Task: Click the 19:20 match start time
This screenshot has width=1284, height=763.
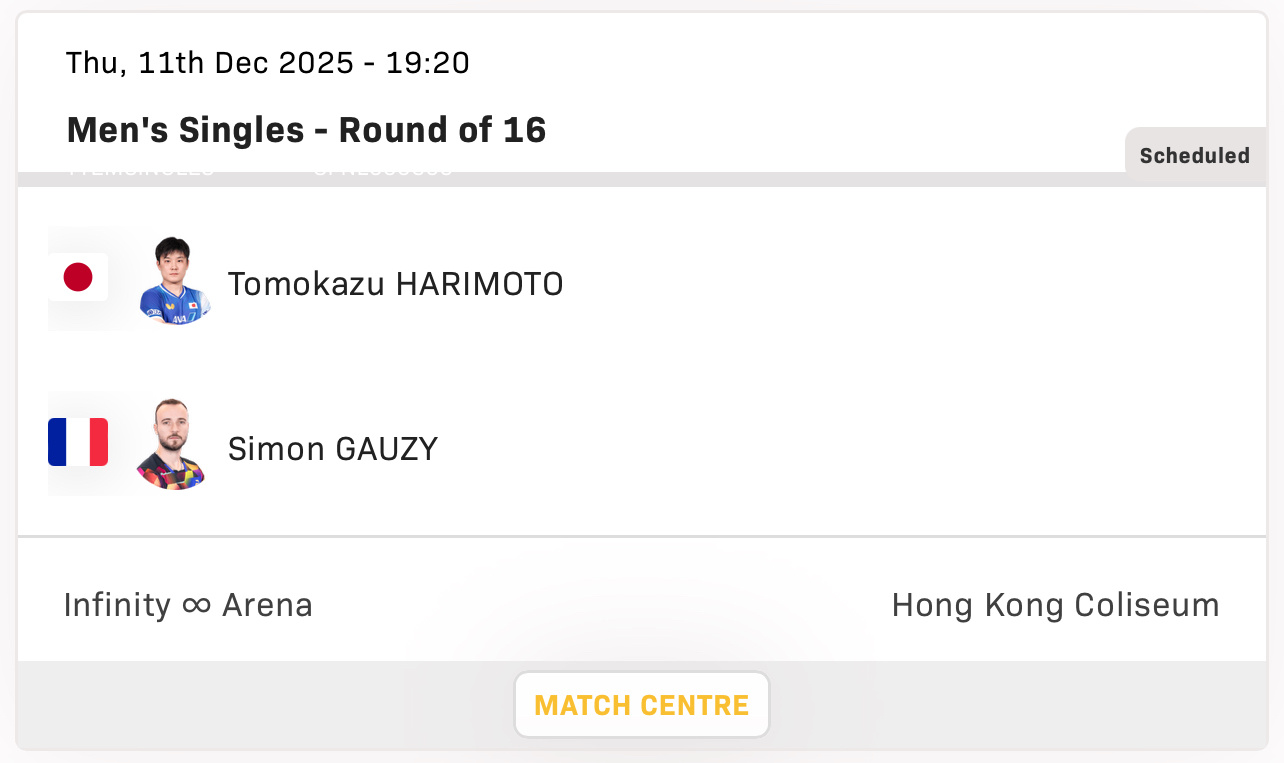Action: coord(429,63)
